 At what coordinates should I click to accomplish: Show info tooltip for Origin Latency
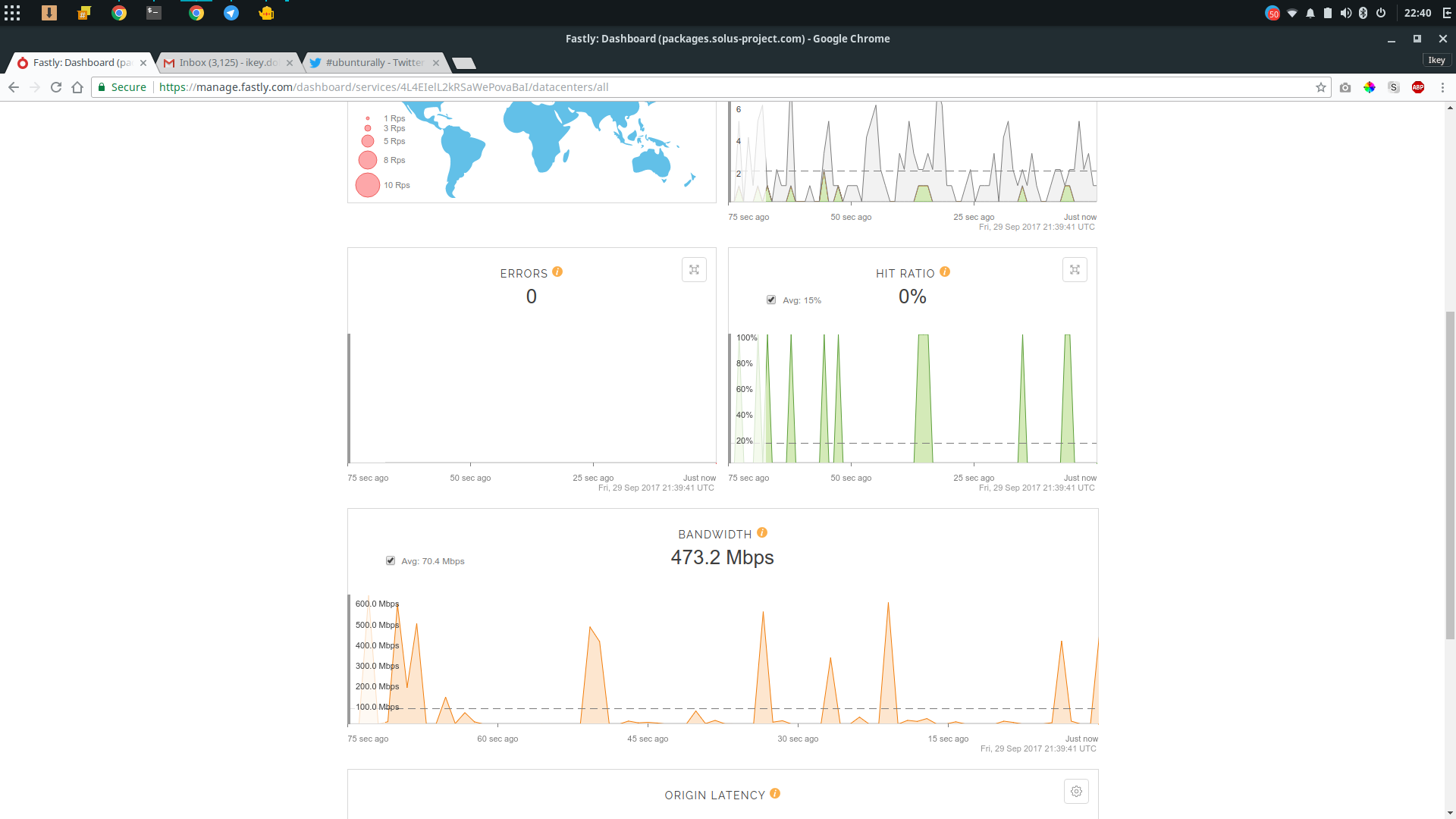tap(775, 794)
